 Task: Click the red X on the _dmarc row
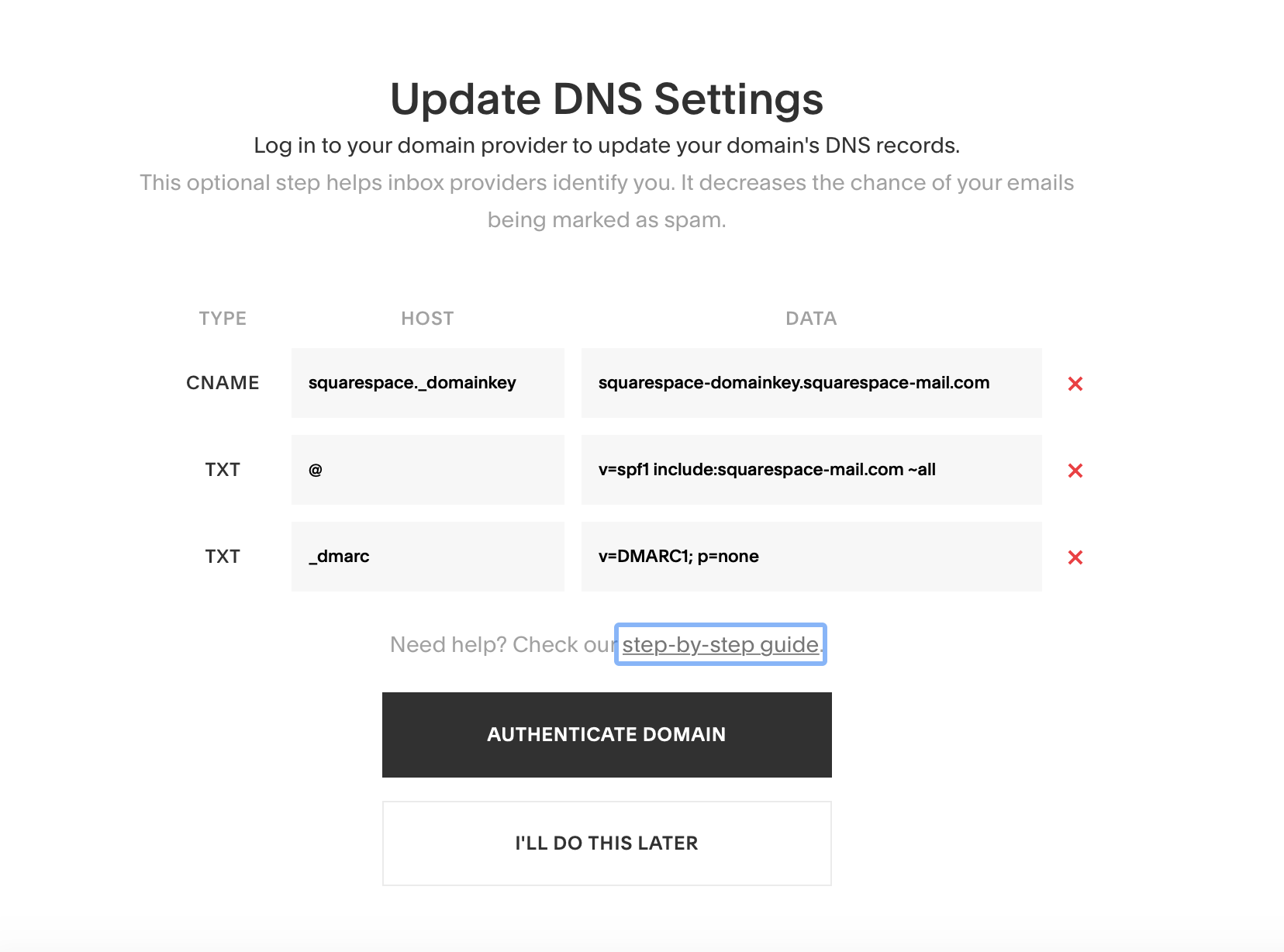coord(1075,557)
